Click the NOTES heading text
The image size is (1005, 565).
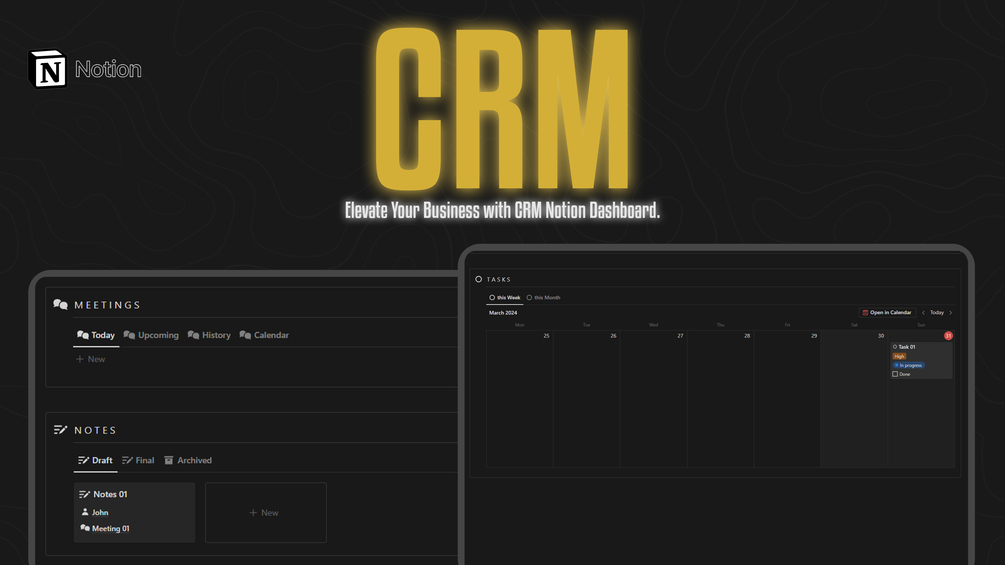coord(95,430)
